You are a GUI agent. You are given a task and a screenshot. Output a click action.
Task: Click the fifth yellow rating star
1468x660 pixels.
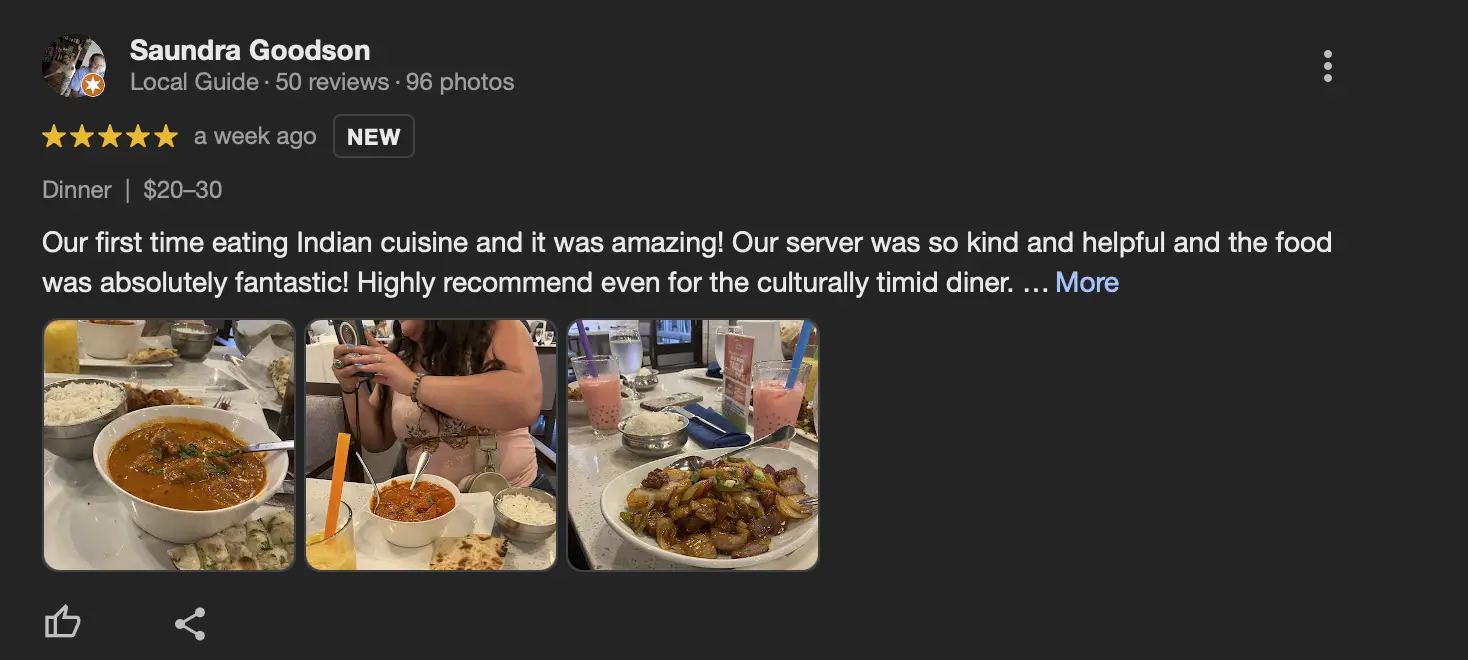(x=166, y=137)
